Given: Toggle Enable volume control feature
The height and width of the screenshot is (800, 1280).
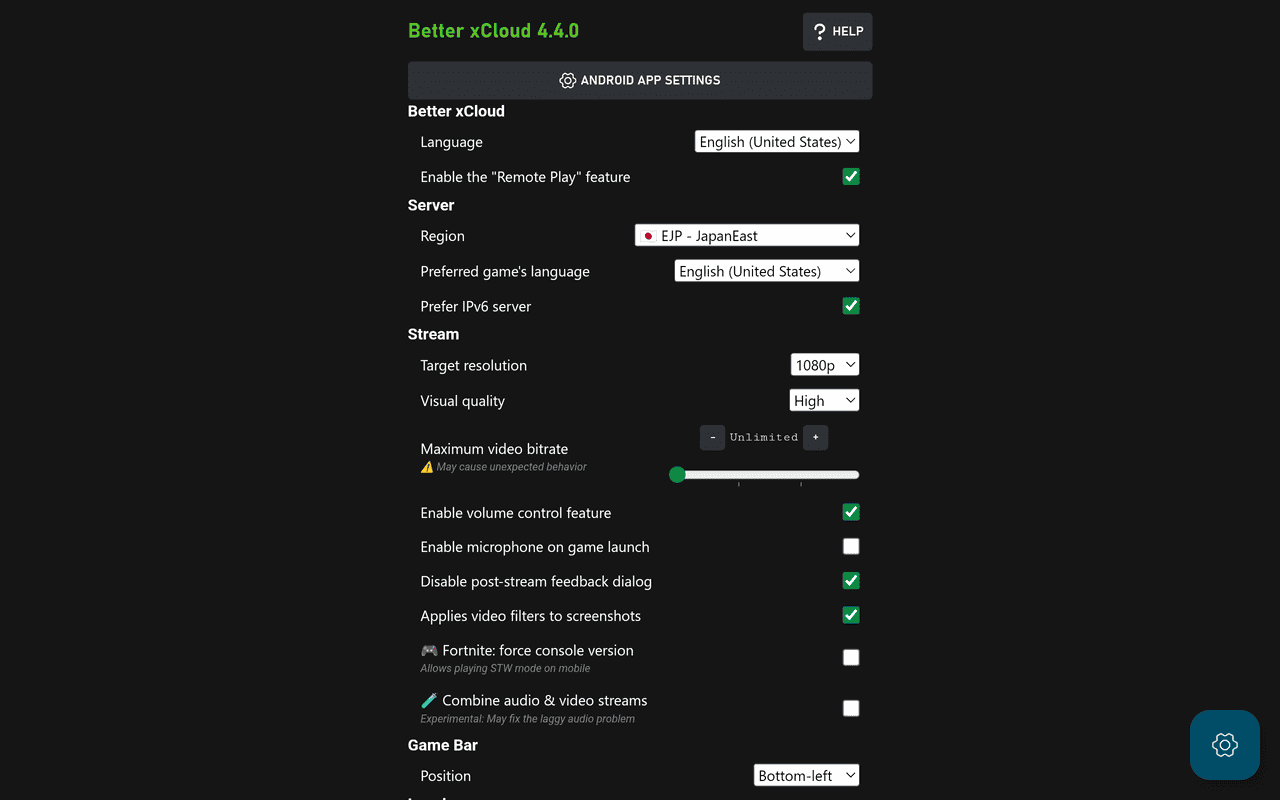Looking at the screenshot, I should [851, 512].
